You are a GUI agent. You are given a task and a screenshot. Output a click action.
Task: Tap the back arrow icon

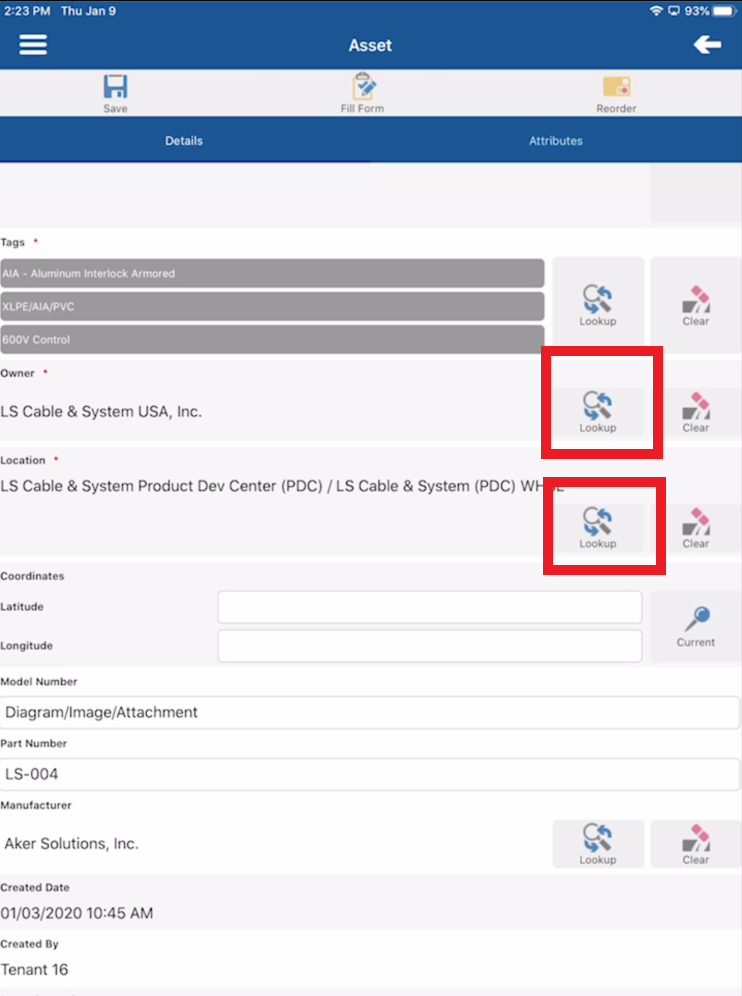coord(707,44)
